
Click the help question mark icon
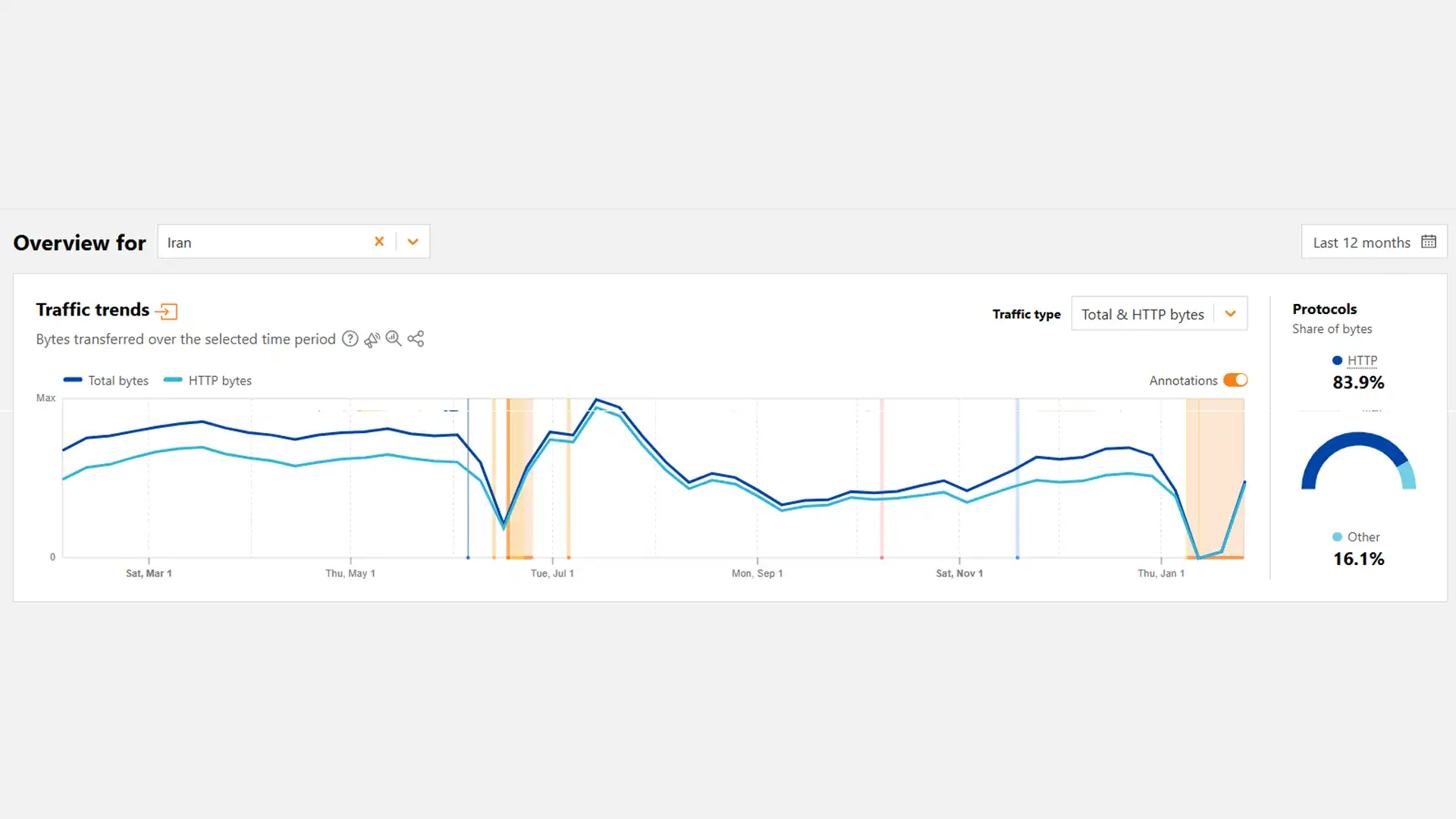[x=350, y=339]
